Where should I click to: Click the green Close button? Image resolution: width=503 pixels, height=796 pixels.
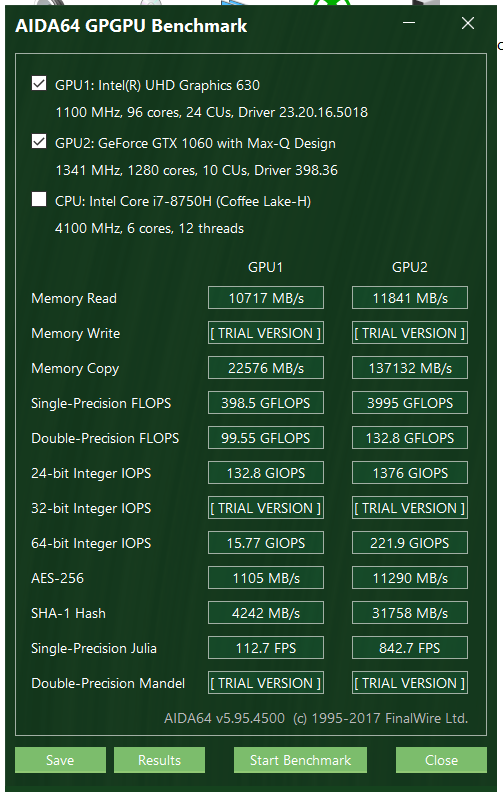click(x=441, y=760)
